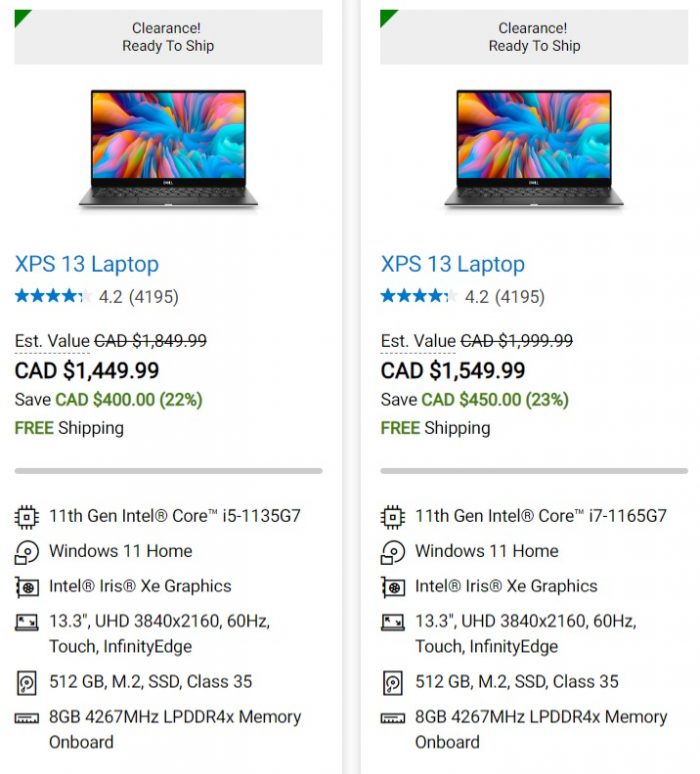700x774 pixels.
Task: Click display icon beside 13.3" UHD, left card
Action: pyautogui.click(x=27, y=622)
